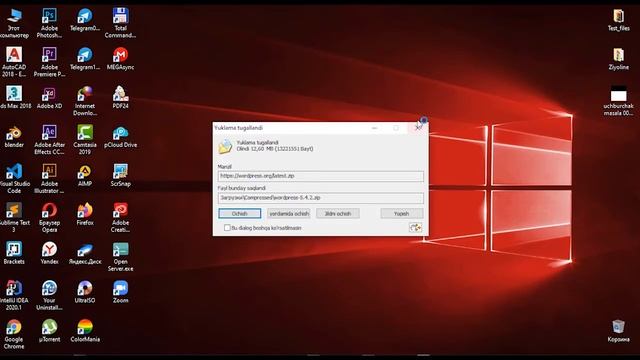Select the Brackets desktop icon

click(x=14, y=253)
